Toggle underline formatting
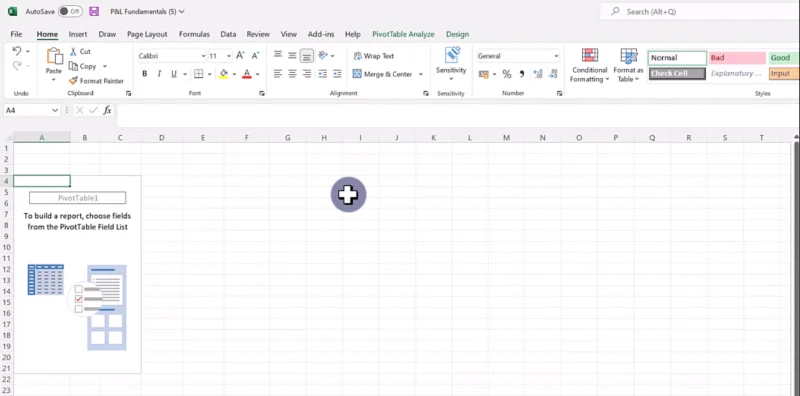Viewport: 800px width, 396px height. click(173, 74)
